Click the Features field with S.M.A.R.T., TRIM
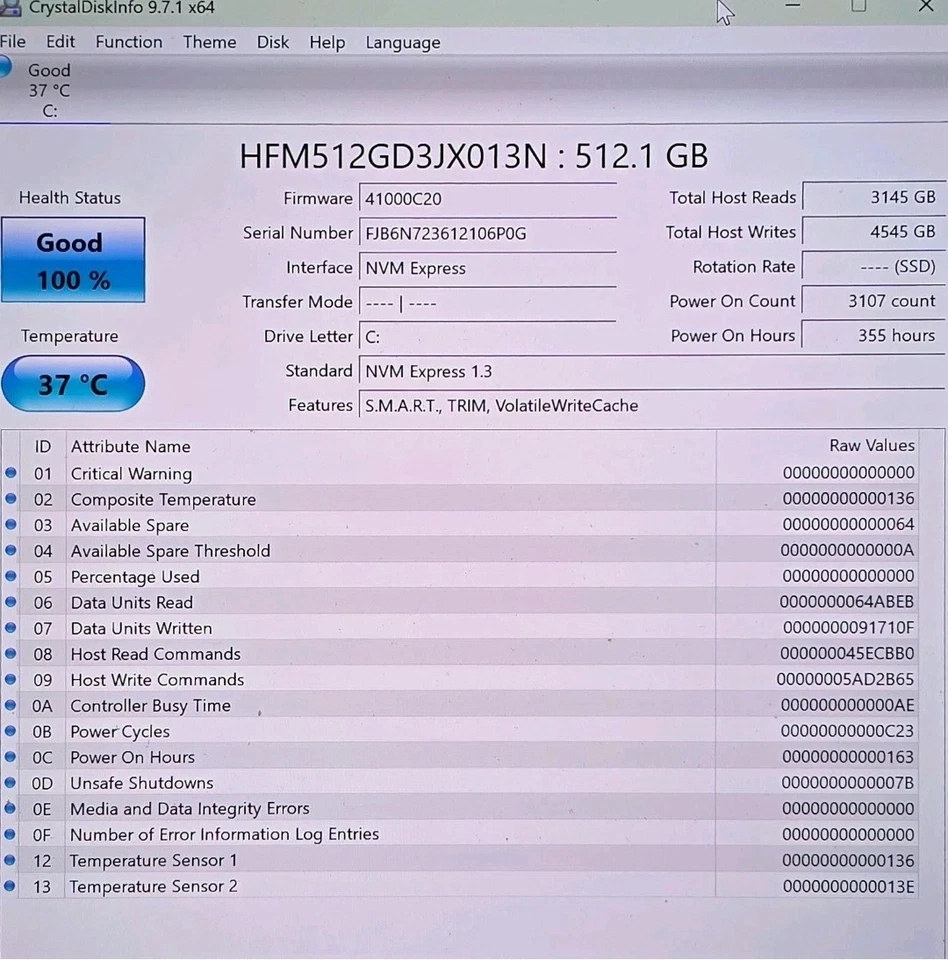The height and width of the screenshot is (960, 948). pos(652,405)
